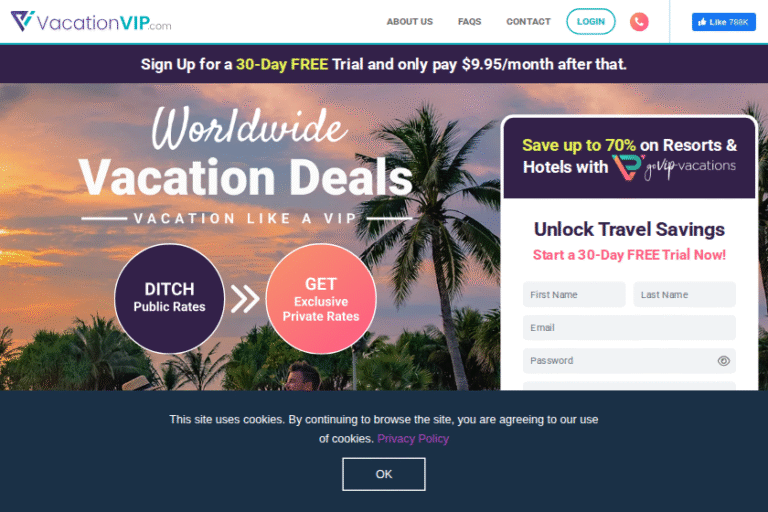Viewport: 768px width, 512px height.
Task: Accept cookies with the OK button
Action: 384,474
